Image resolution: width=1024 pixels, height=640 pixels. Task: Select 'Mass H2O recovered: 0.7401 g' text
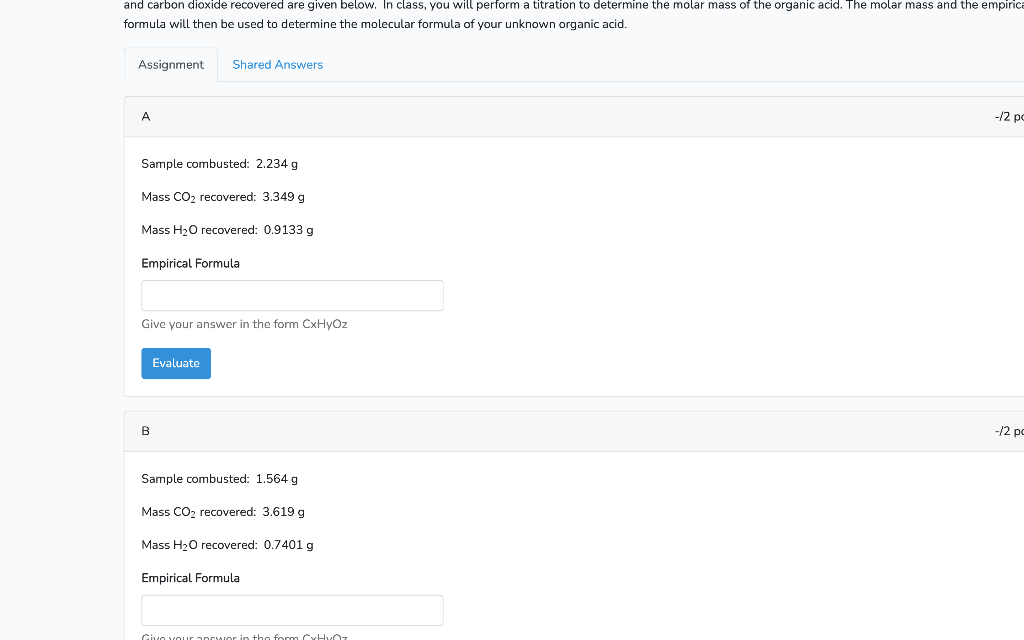point(227,545)
